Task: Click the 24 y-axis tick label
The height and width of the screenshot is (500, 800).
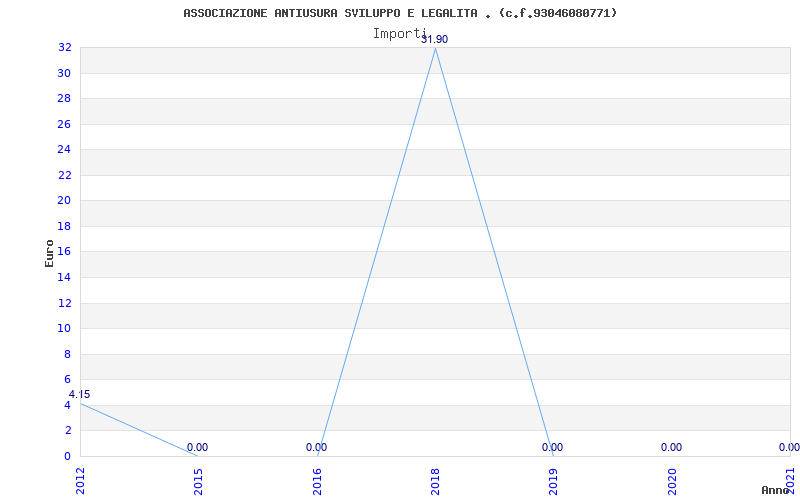Action: click(64, 149)
